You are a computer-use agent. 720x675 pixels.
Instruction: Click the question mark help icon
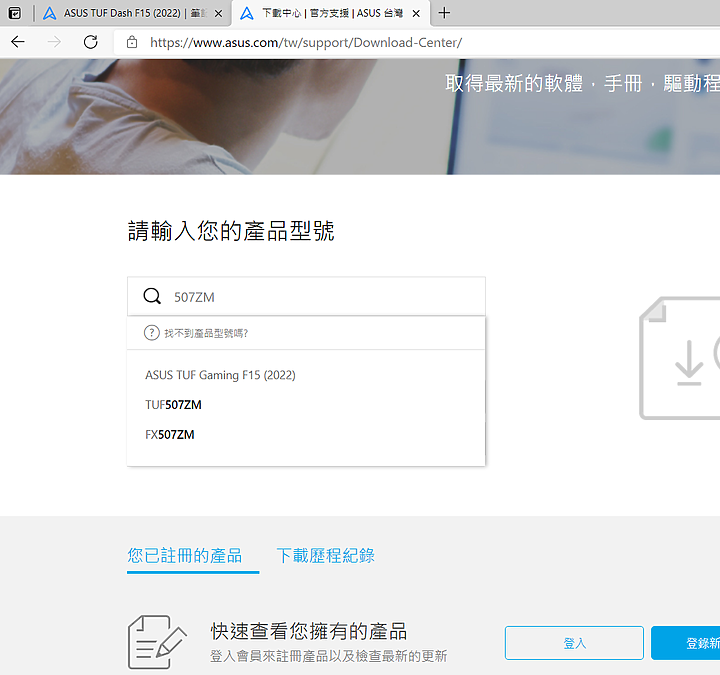(x=152, y=333)
